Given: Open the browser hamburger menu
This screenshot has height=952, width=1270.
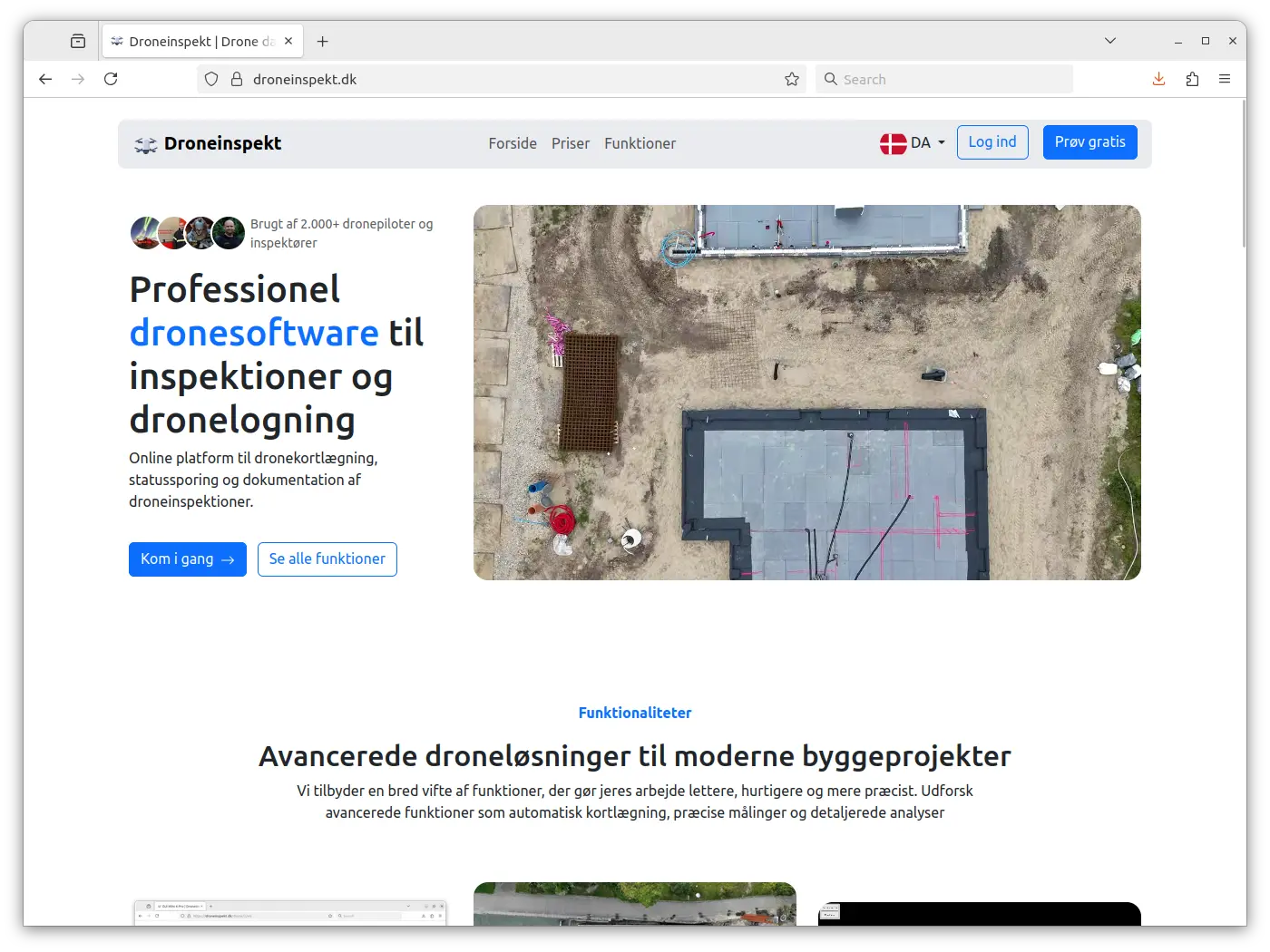Looking at the screenshot, I should point(1226,79).
